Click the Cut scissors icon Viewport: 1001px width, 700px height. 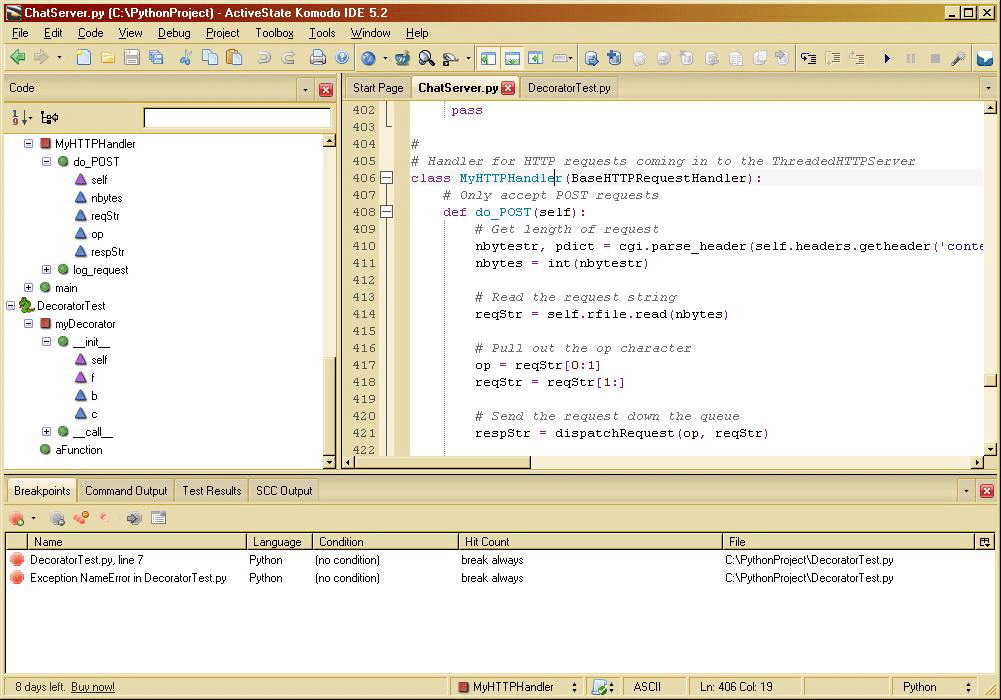click(185, 58)
